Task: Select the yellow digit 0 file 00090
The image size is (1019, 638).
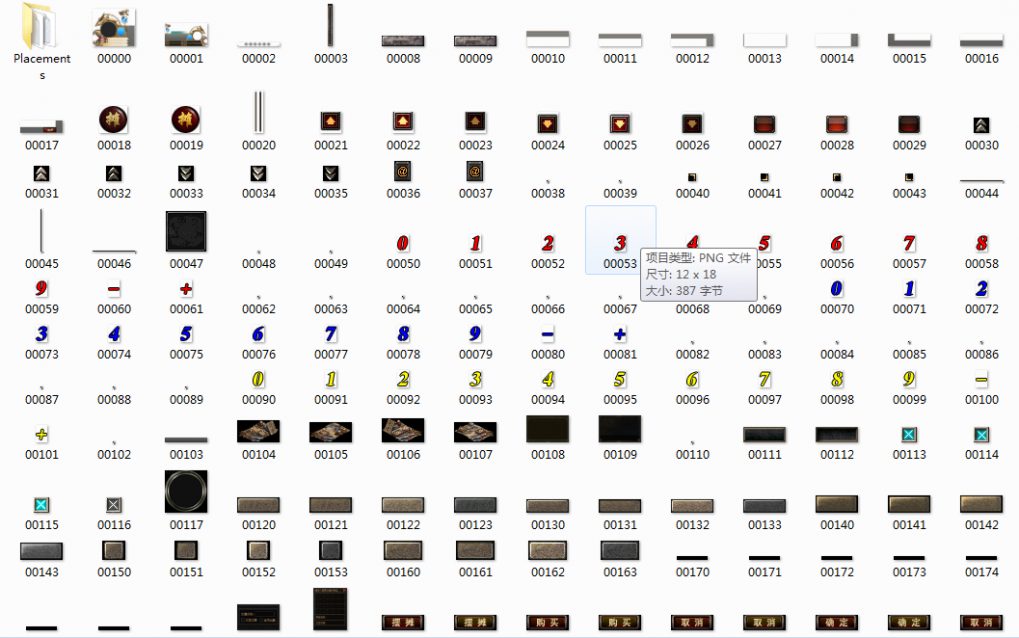Action: (259, 380)
